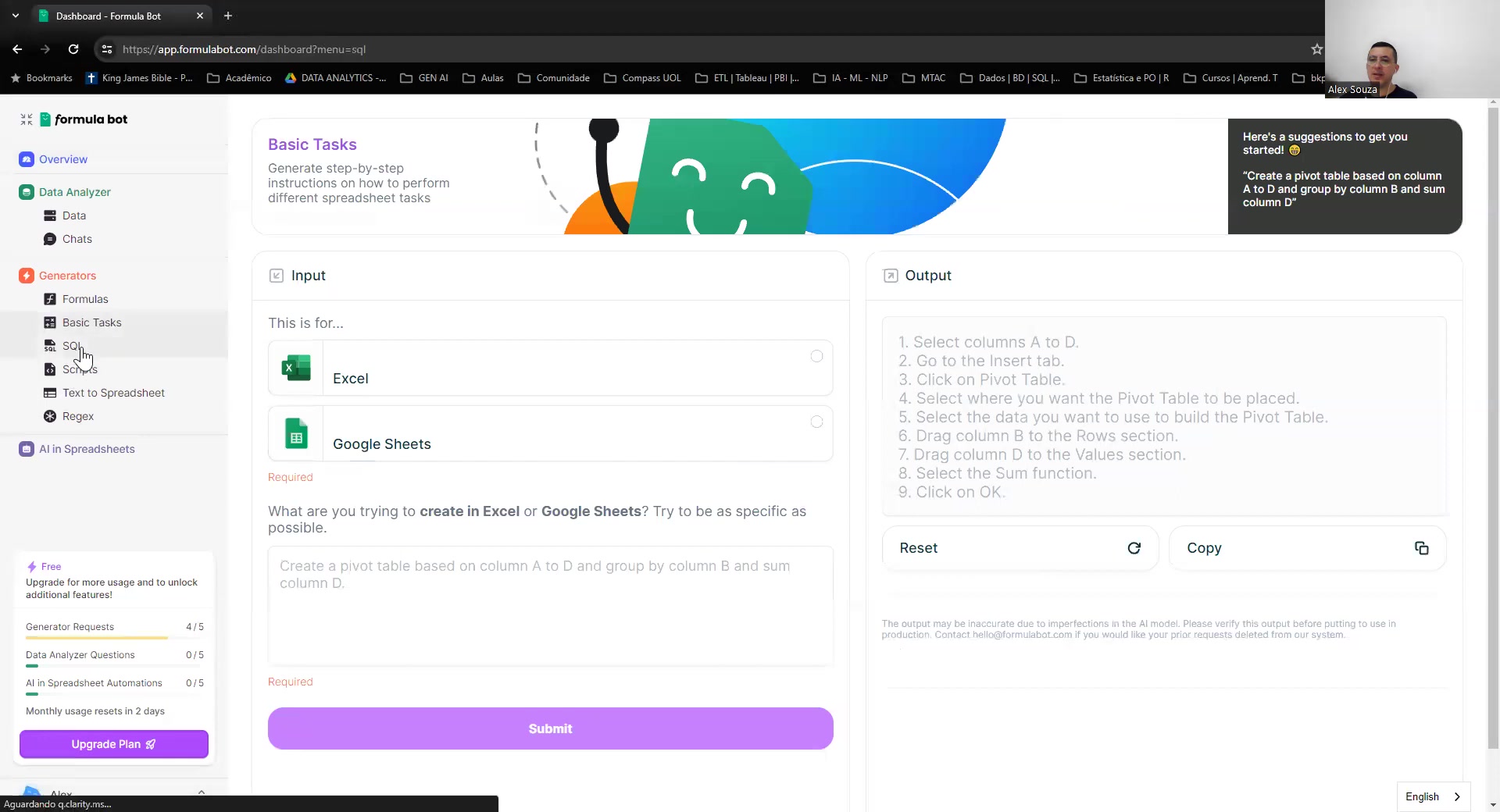Click inside the task description text area
1500x812 pixels.
[x=549, y=605]
